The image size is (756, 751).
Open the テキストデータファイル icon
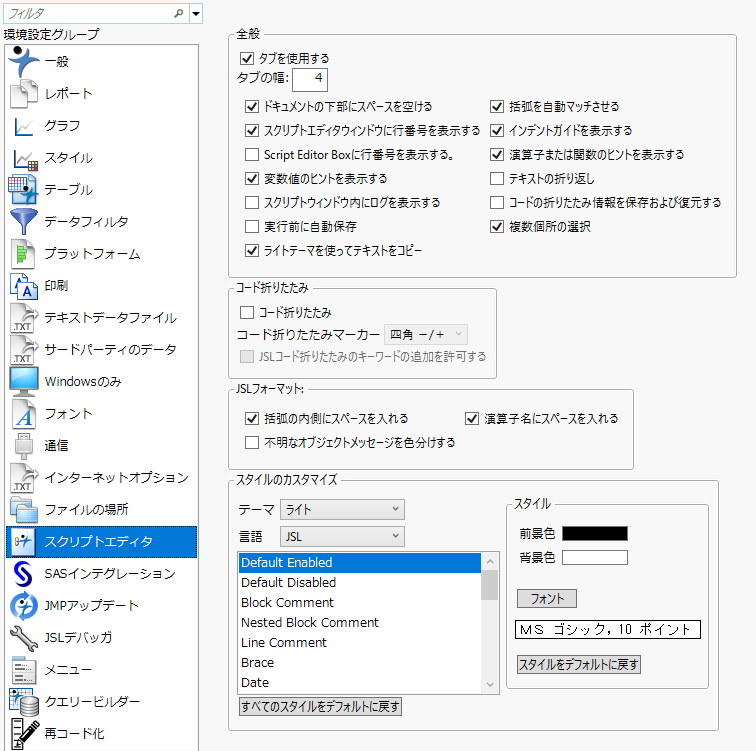[23, 318]
